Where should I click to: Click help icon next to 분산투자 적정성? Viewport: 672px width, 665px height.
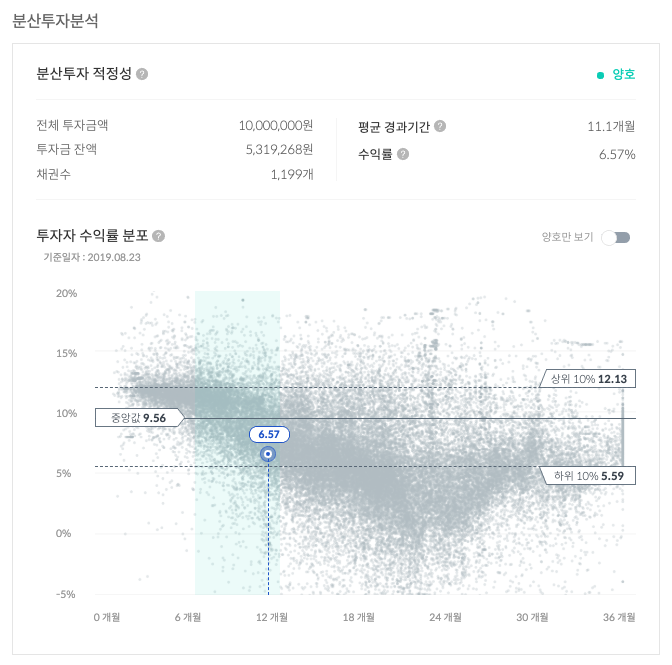tap(142, 74)
